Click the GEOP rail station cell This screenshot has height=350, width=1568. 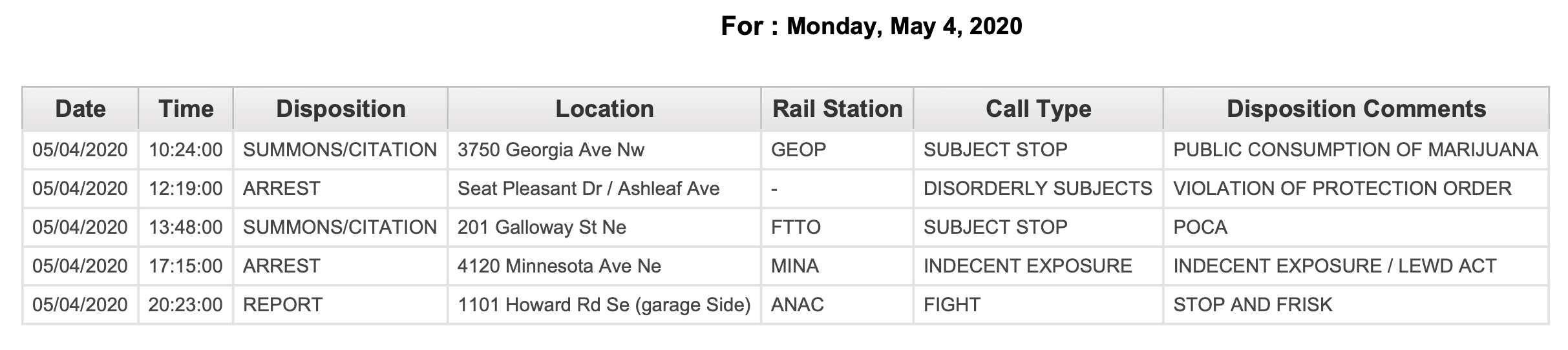[x=837, y=150]
